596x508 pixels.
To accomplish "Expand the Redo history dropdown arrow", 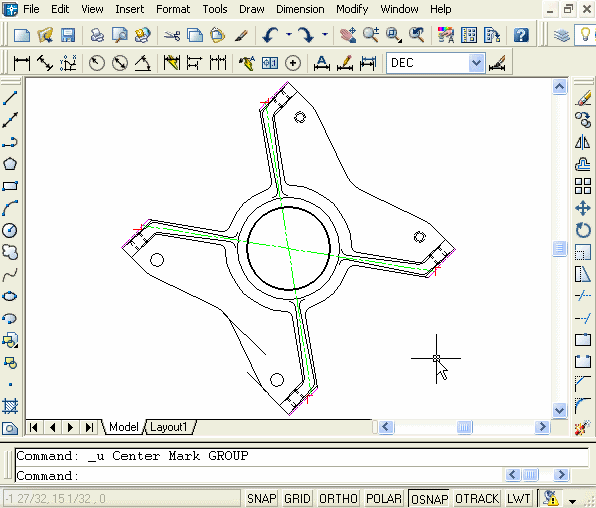I will click(x=325, y=35).
